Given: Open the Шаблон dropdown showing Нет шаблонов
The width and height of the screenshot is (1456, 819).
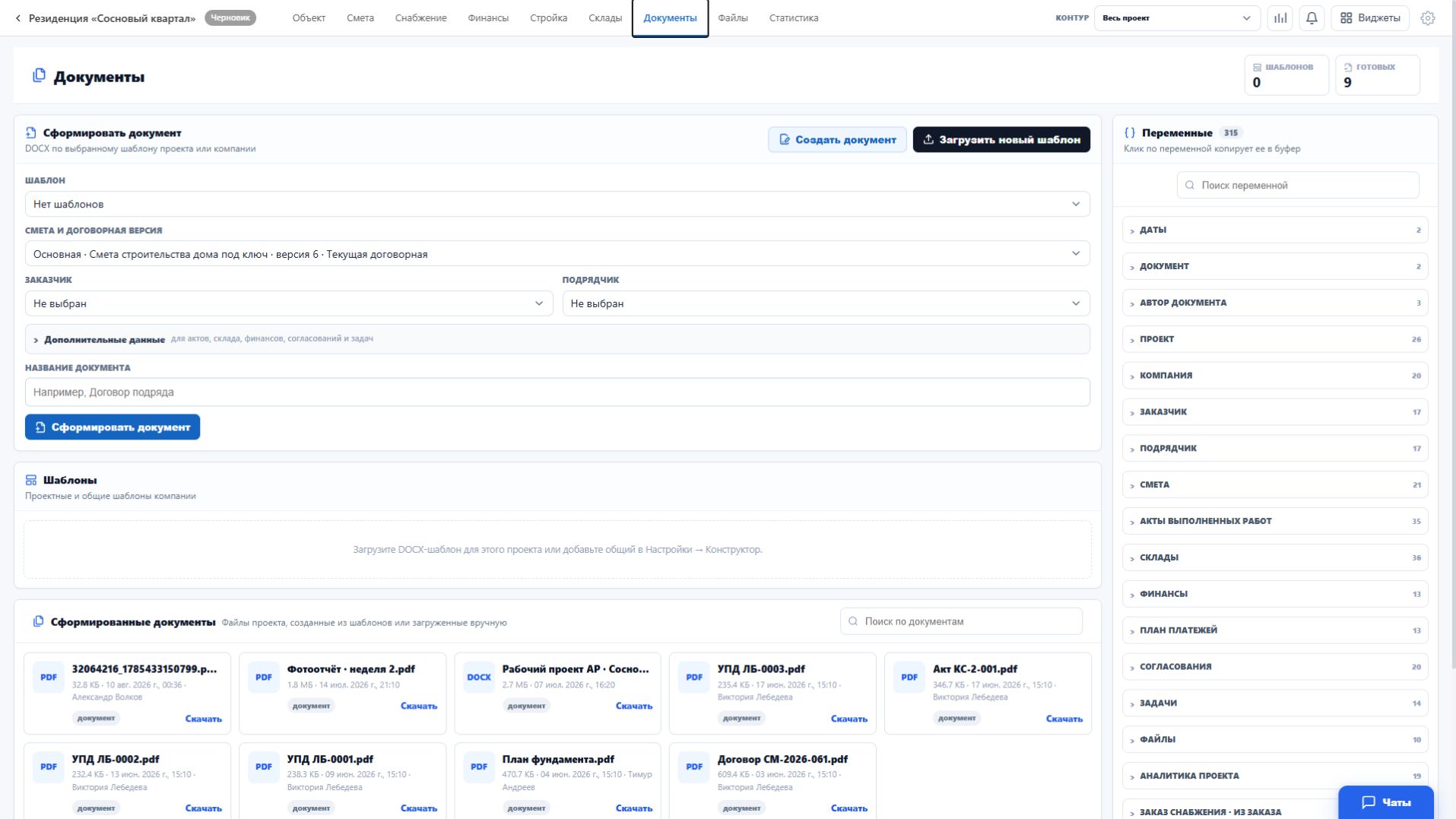Looking at the screenshot, I should tap(557, 204).
